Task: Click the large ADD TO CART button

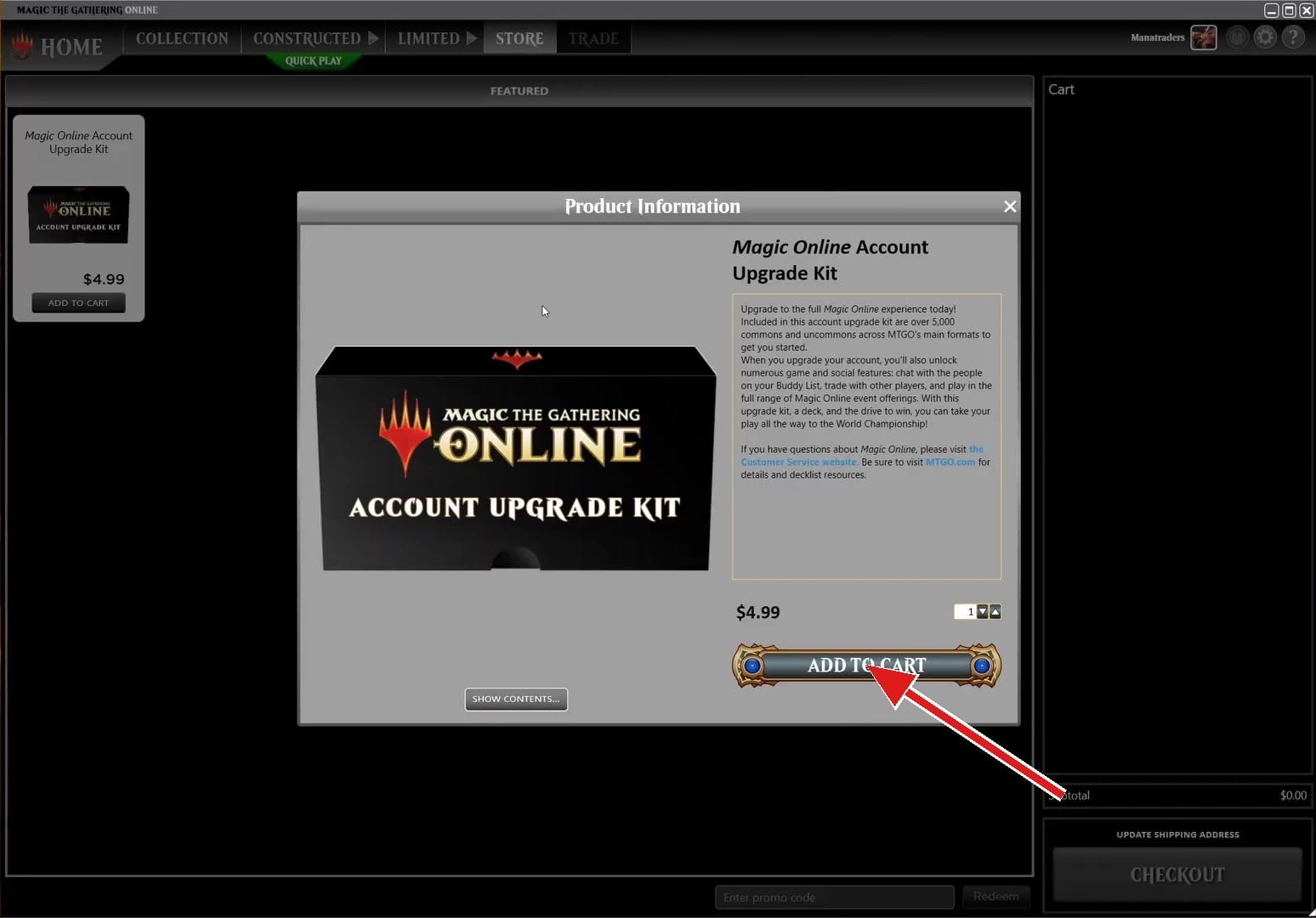Action: (x=866, y=666)
